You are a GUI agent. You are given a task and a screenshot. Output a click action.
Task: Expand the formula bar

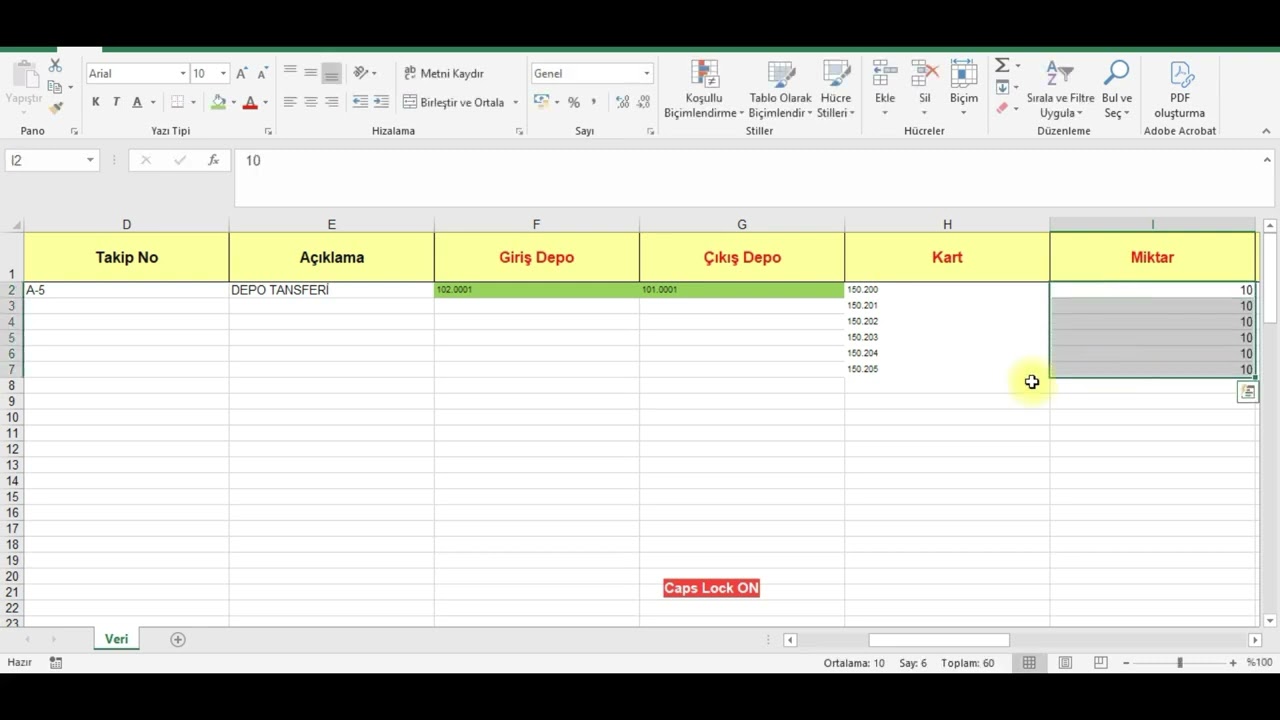tap(1266, 159)
